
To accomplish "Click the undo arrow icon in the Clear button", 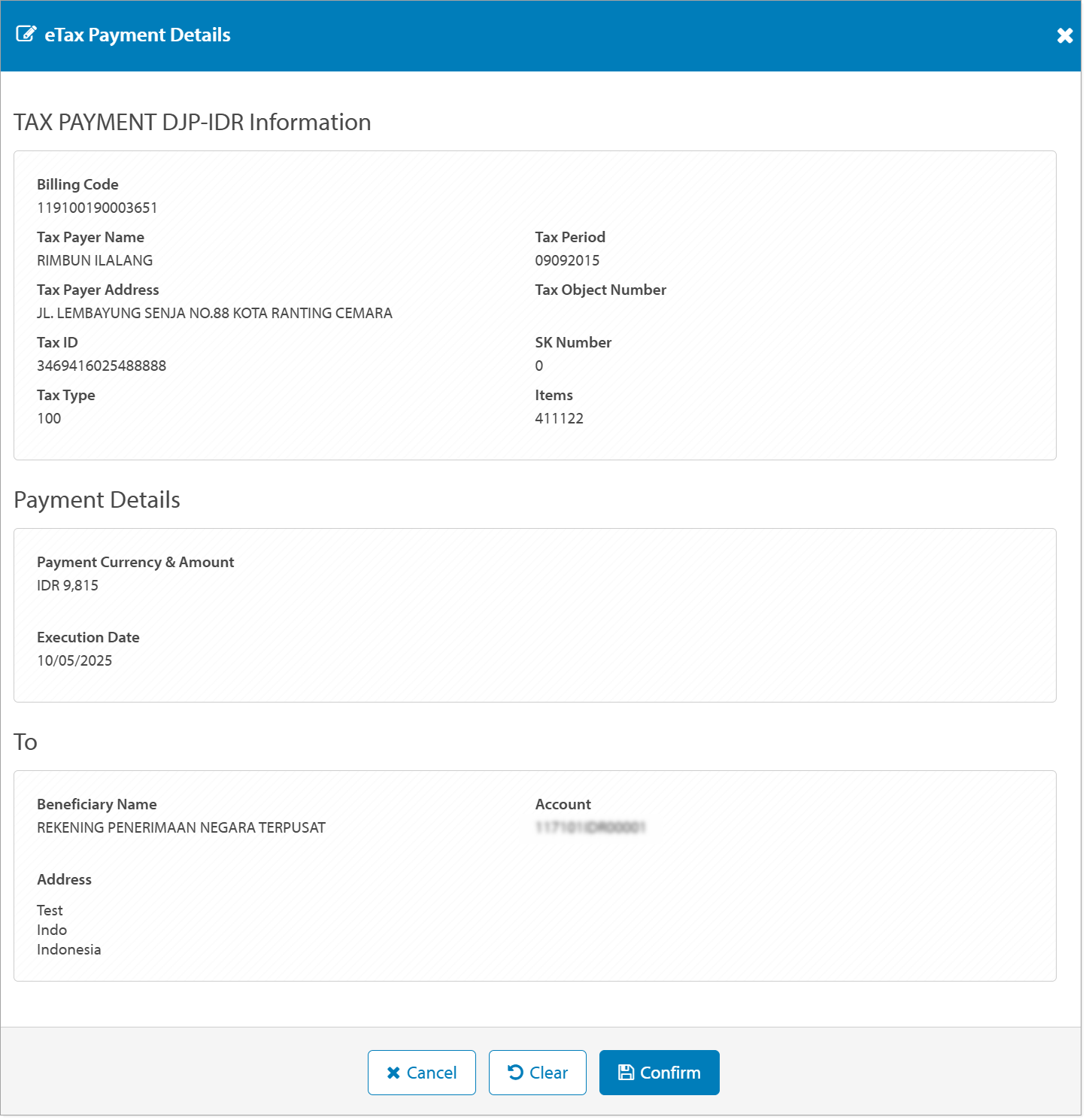I will [x=514, y=1073].
